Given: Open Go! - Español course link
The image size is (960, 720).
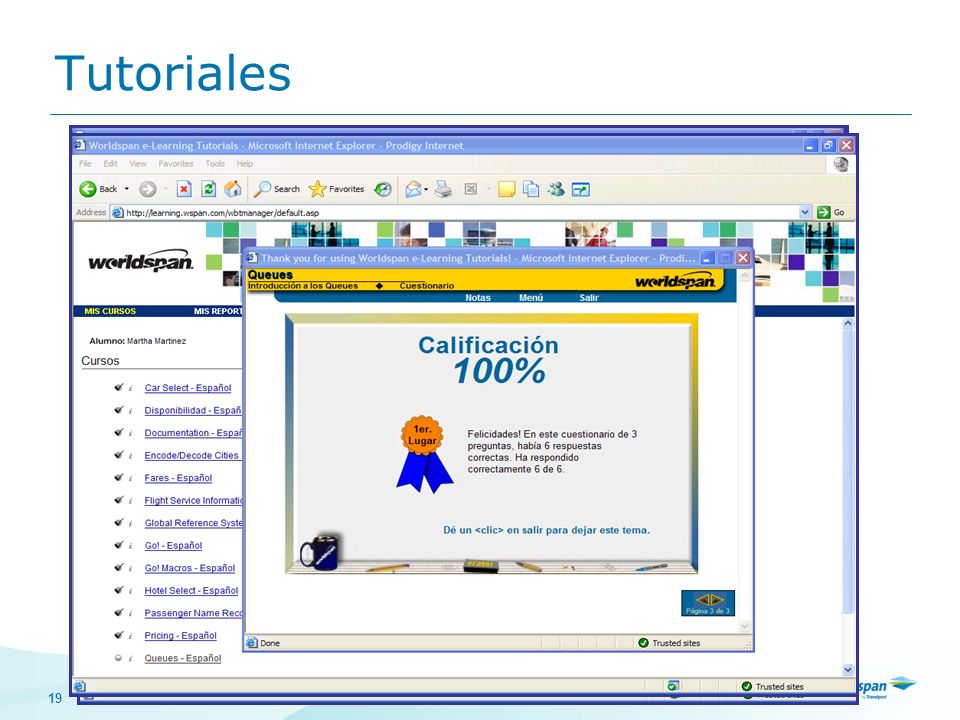Looking at the screenshot, I should pos(173,546).
